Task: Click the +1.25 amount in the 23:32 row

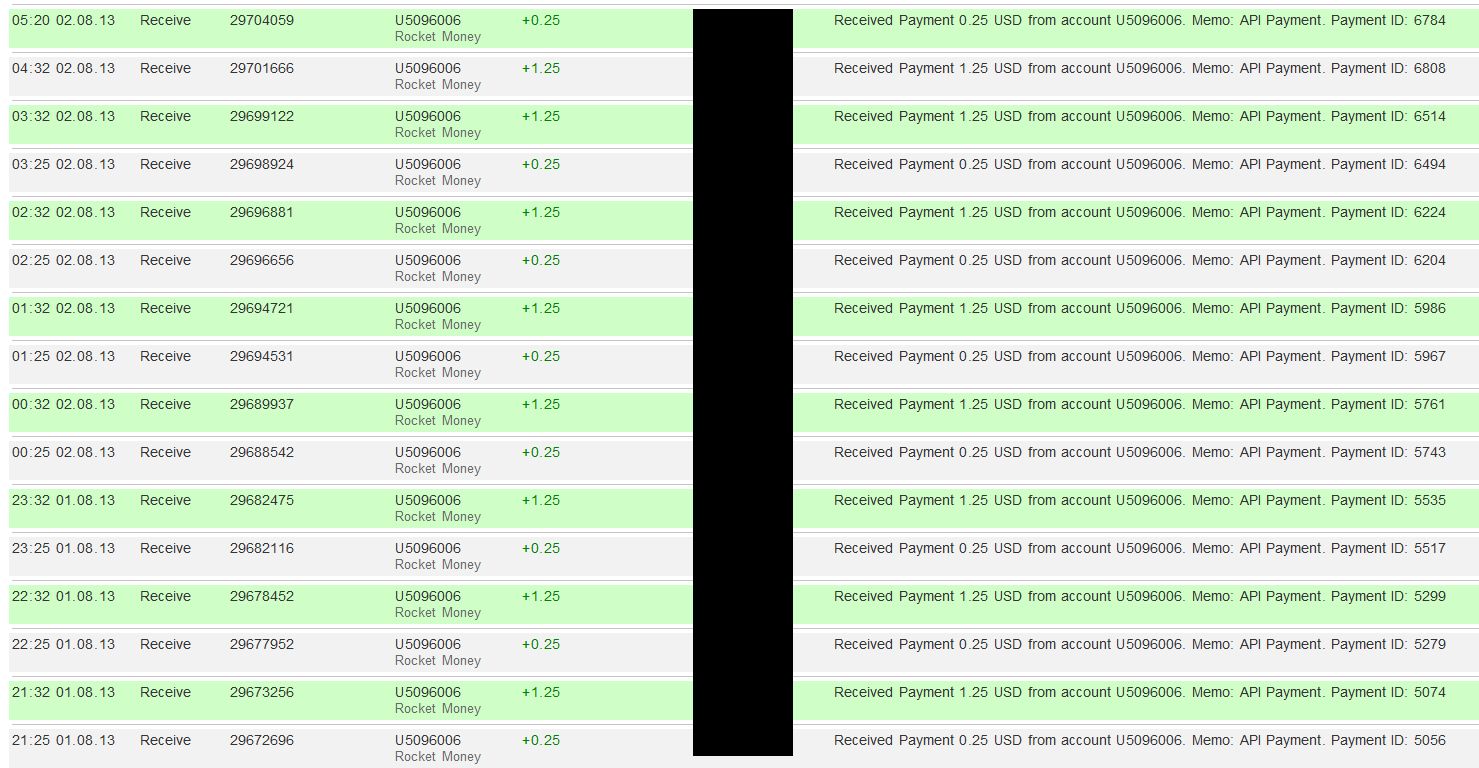Action: [541, 500]
